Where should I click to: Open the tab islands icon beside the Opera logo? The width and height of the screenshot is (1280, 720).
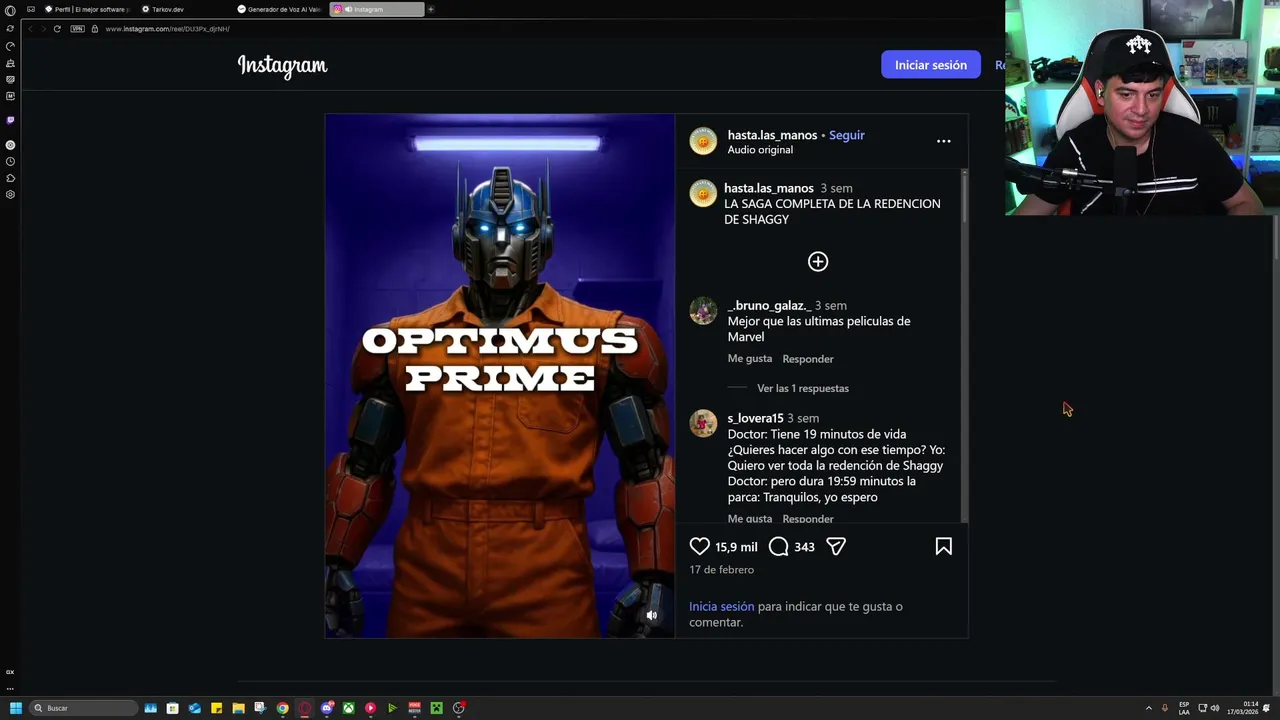(31, 9)
